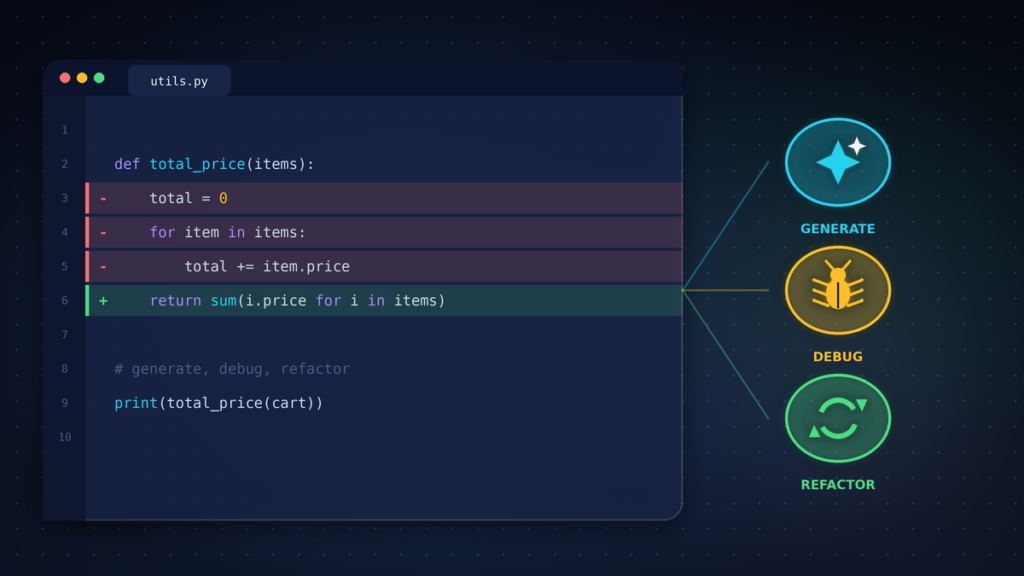The width and height of the screenshot is (1024, 576).
Task: Click line number 2 in the gutter
Action: tap(65, 164)
